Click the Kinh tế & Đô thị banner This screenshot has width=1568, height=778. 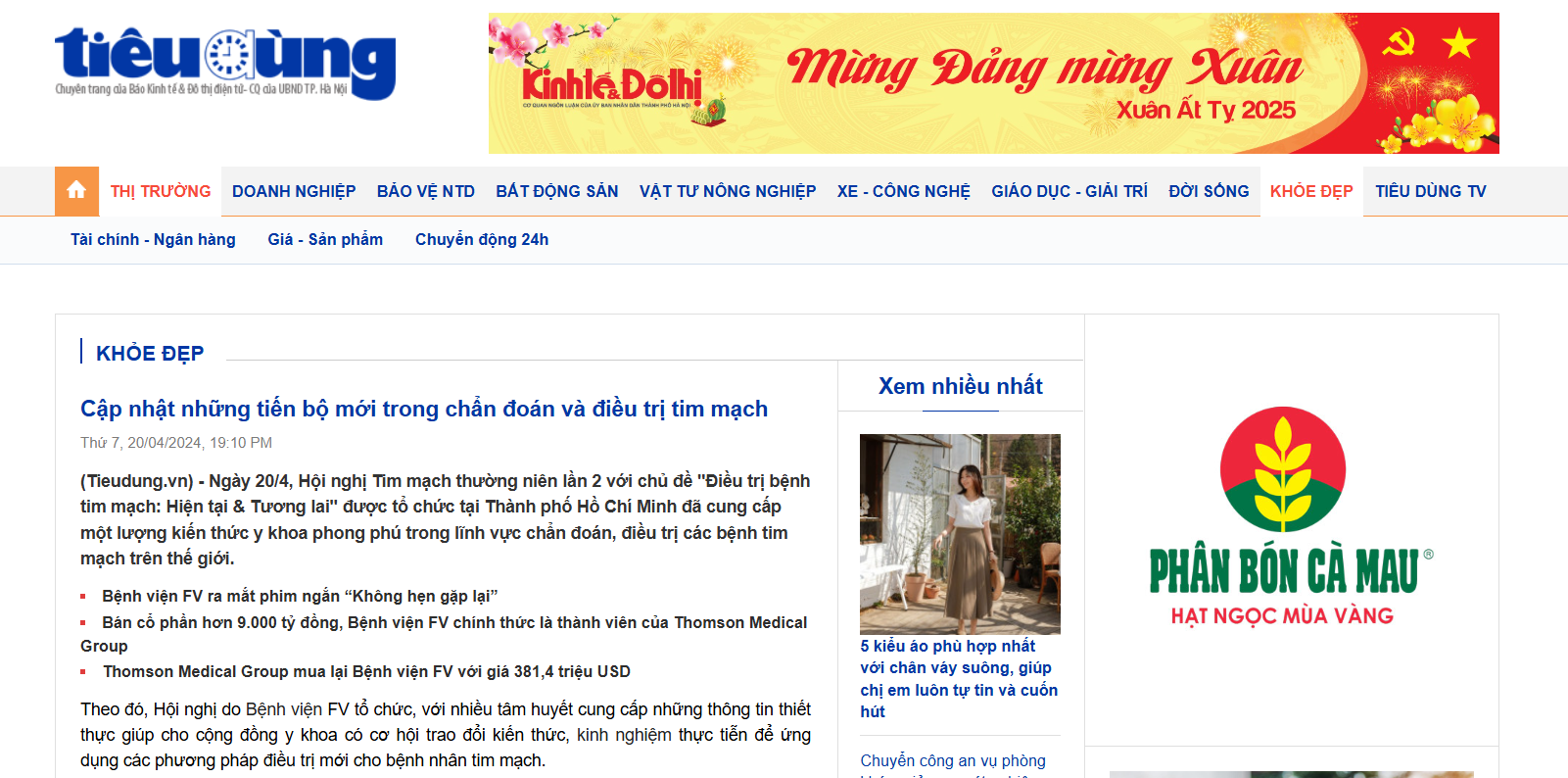993,83
